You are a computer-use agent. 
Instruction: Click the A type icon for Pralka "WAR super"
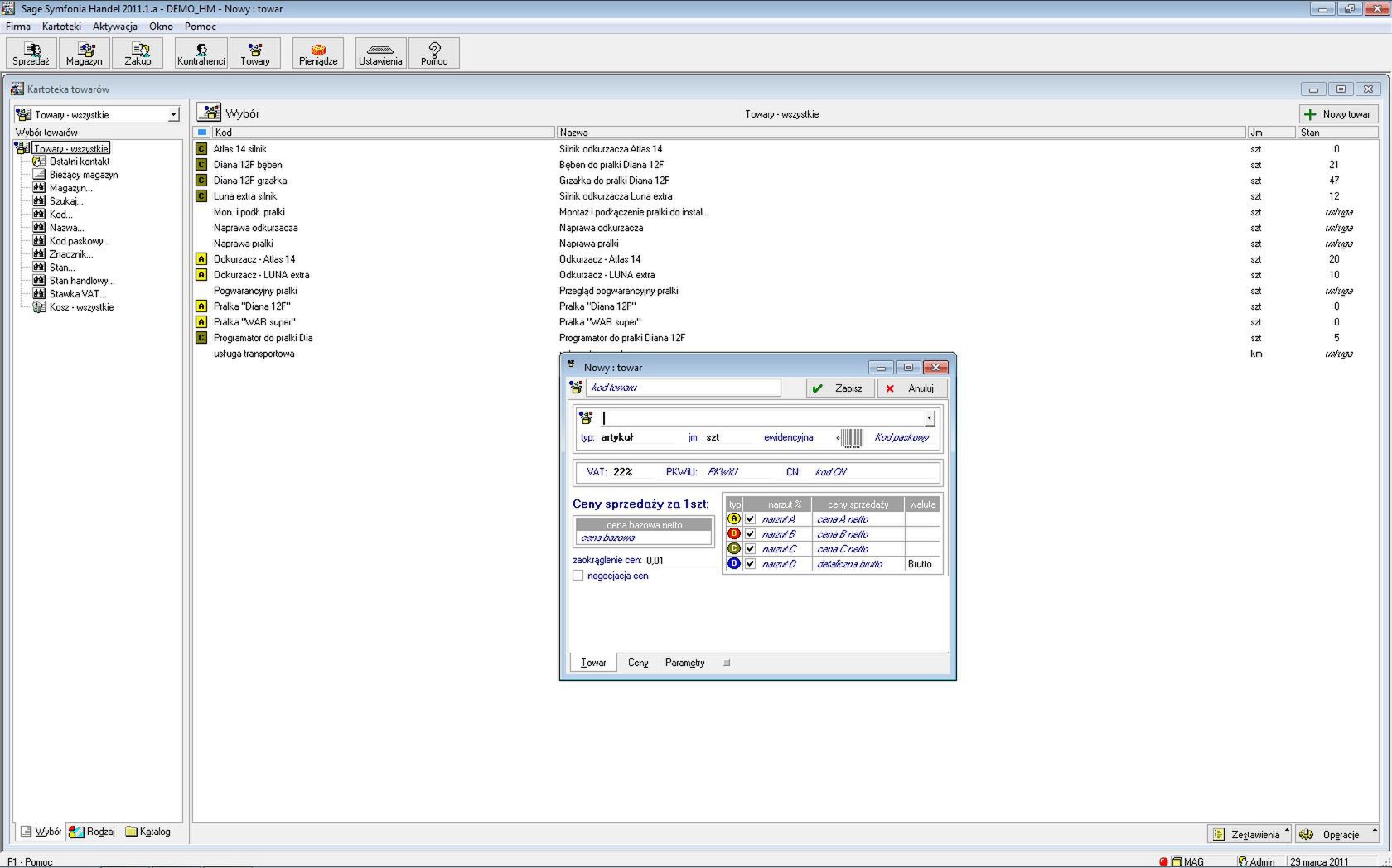coord(201,322)
